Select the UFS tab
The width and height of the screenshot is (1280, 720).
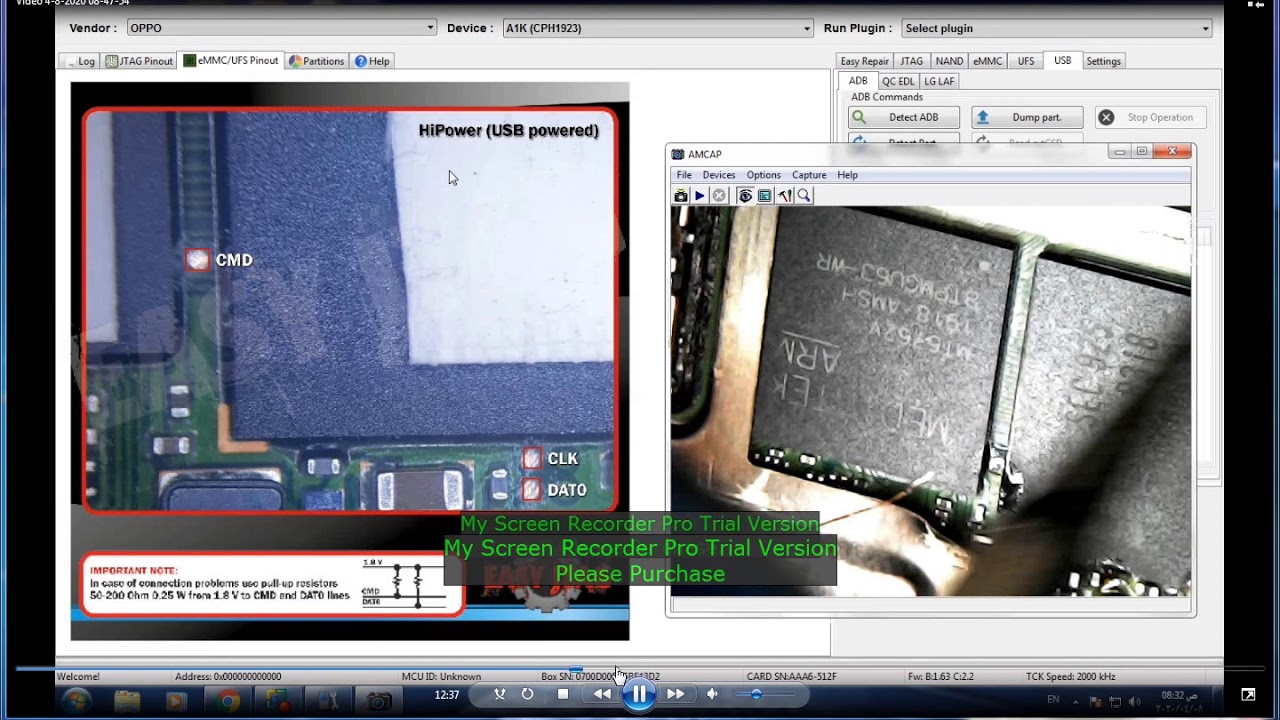click(x=1026, y=61)
